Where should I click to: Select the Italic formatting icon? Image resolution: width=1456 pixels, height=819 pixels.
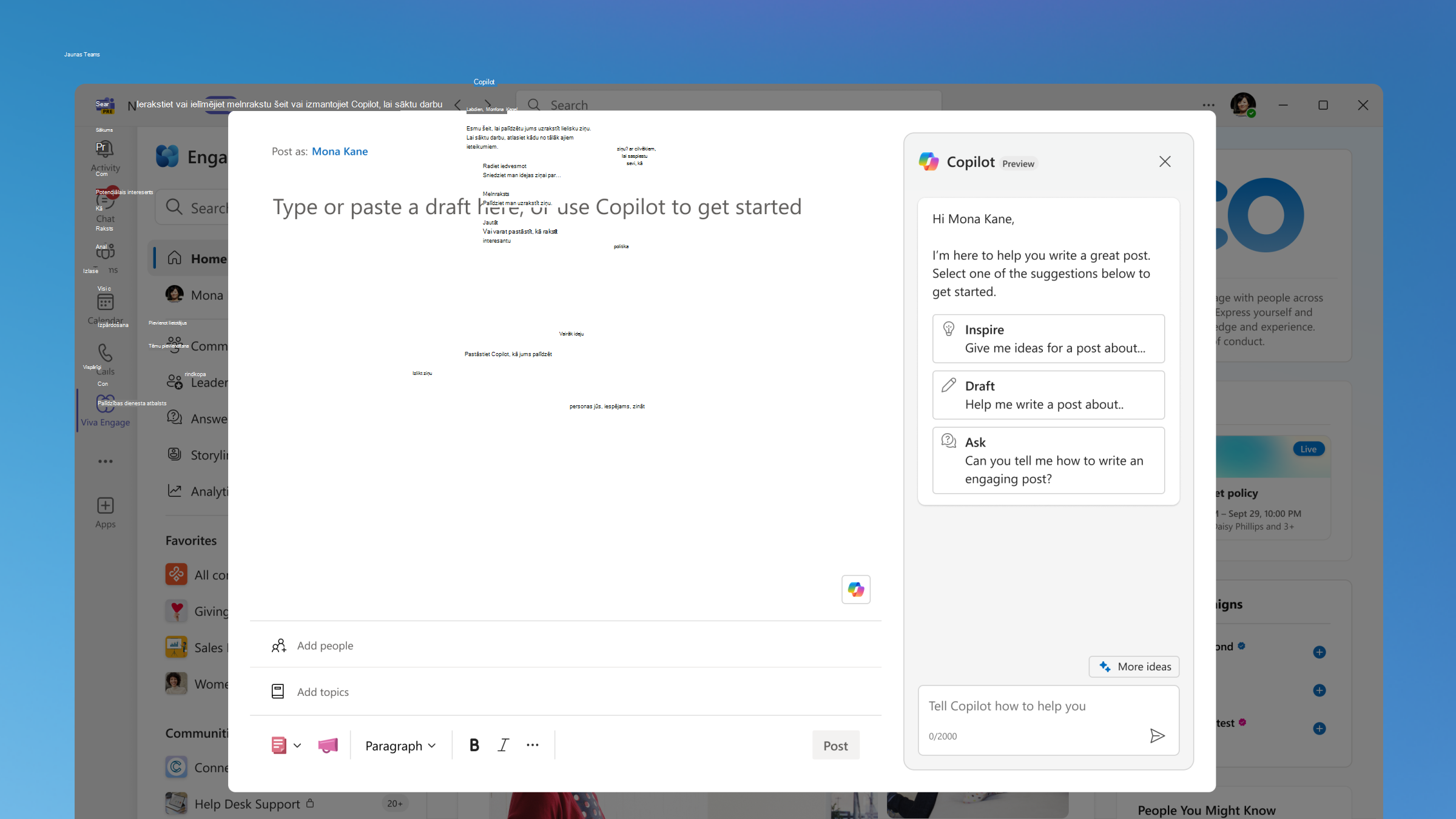click(503, 745)
